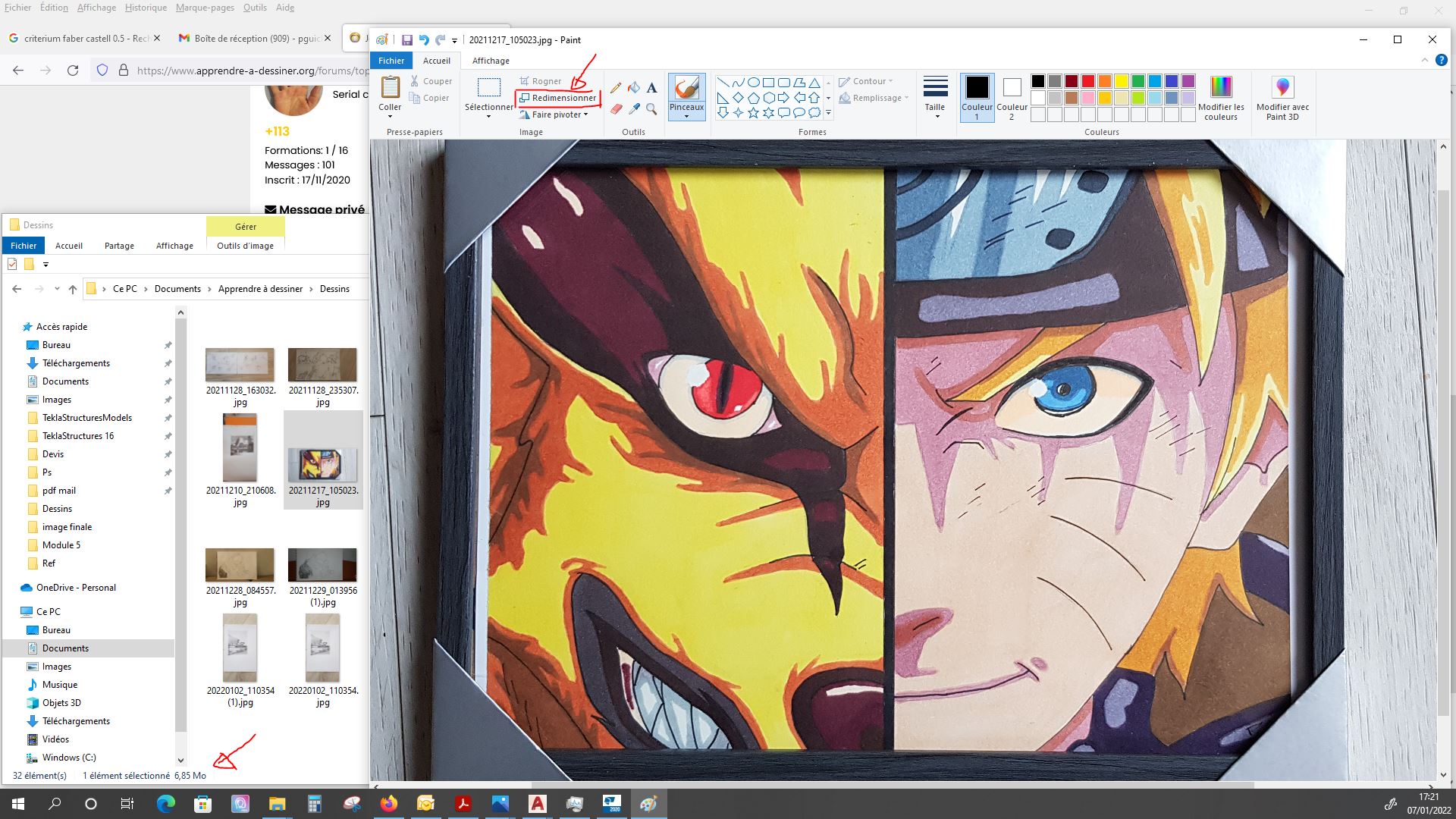Click the Redo arrow in Paint title bar

coord(440,40)
